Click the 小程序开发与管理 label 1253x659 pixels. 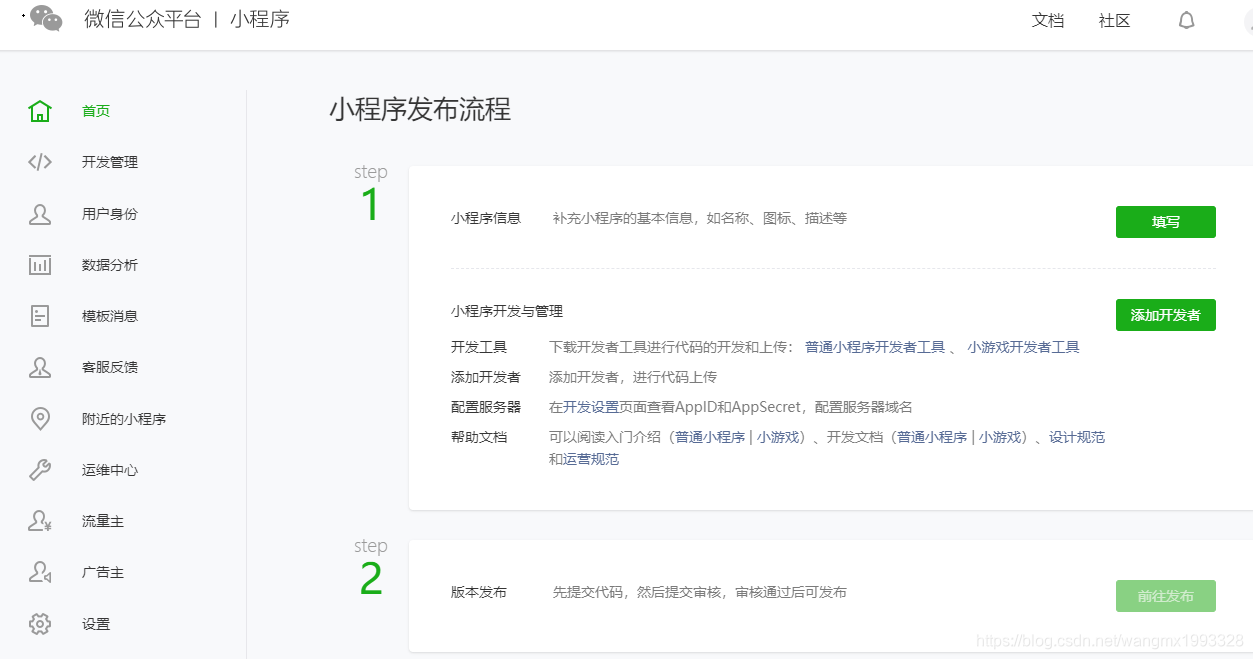[507, 311]
